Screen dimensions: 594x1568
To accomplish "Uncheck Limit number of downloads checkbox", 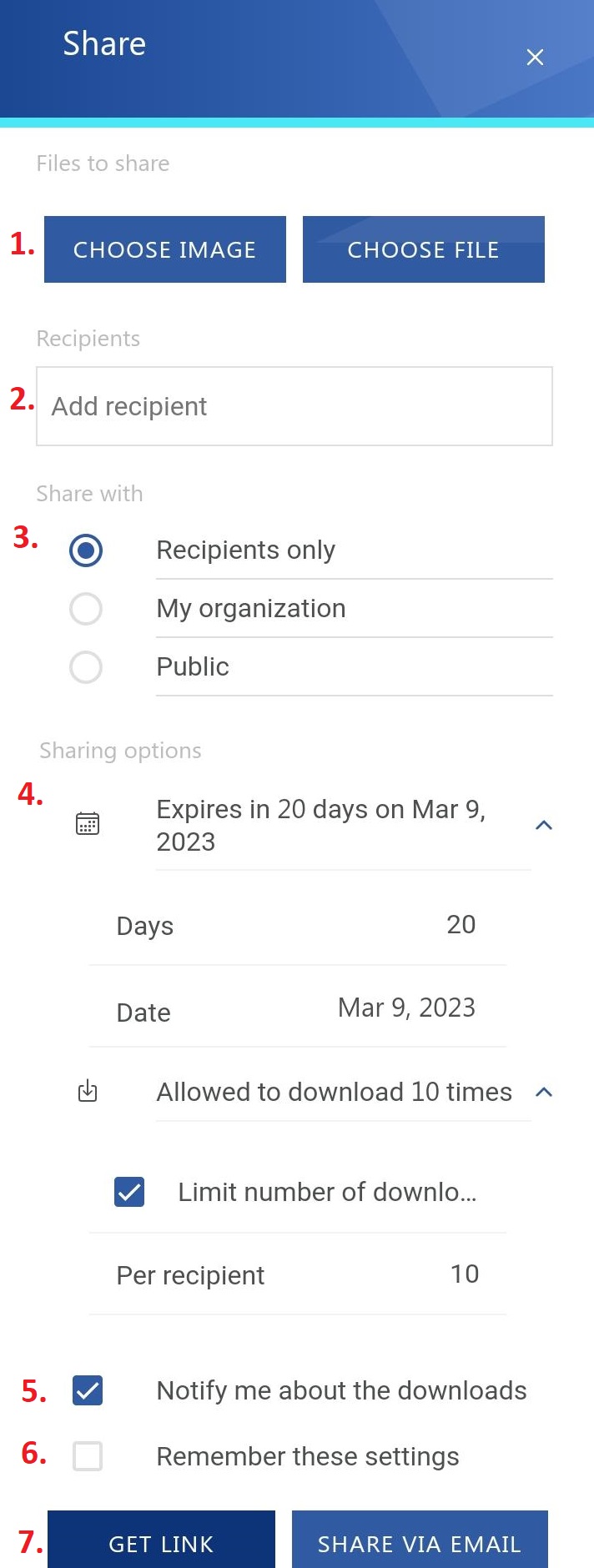I will click(129, 1192).
